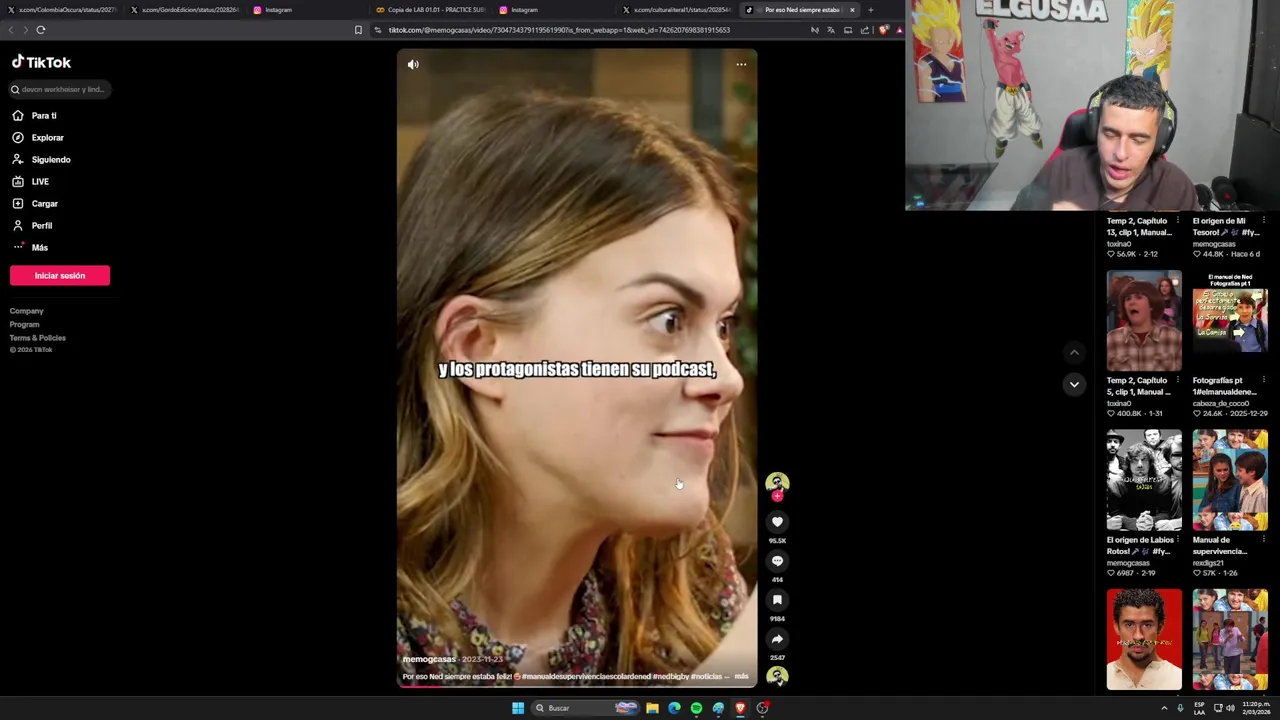The height and width of the screenshot is (720, 1280).
Task: Go forward with the browser forward arrow
Action: (25, 30)
